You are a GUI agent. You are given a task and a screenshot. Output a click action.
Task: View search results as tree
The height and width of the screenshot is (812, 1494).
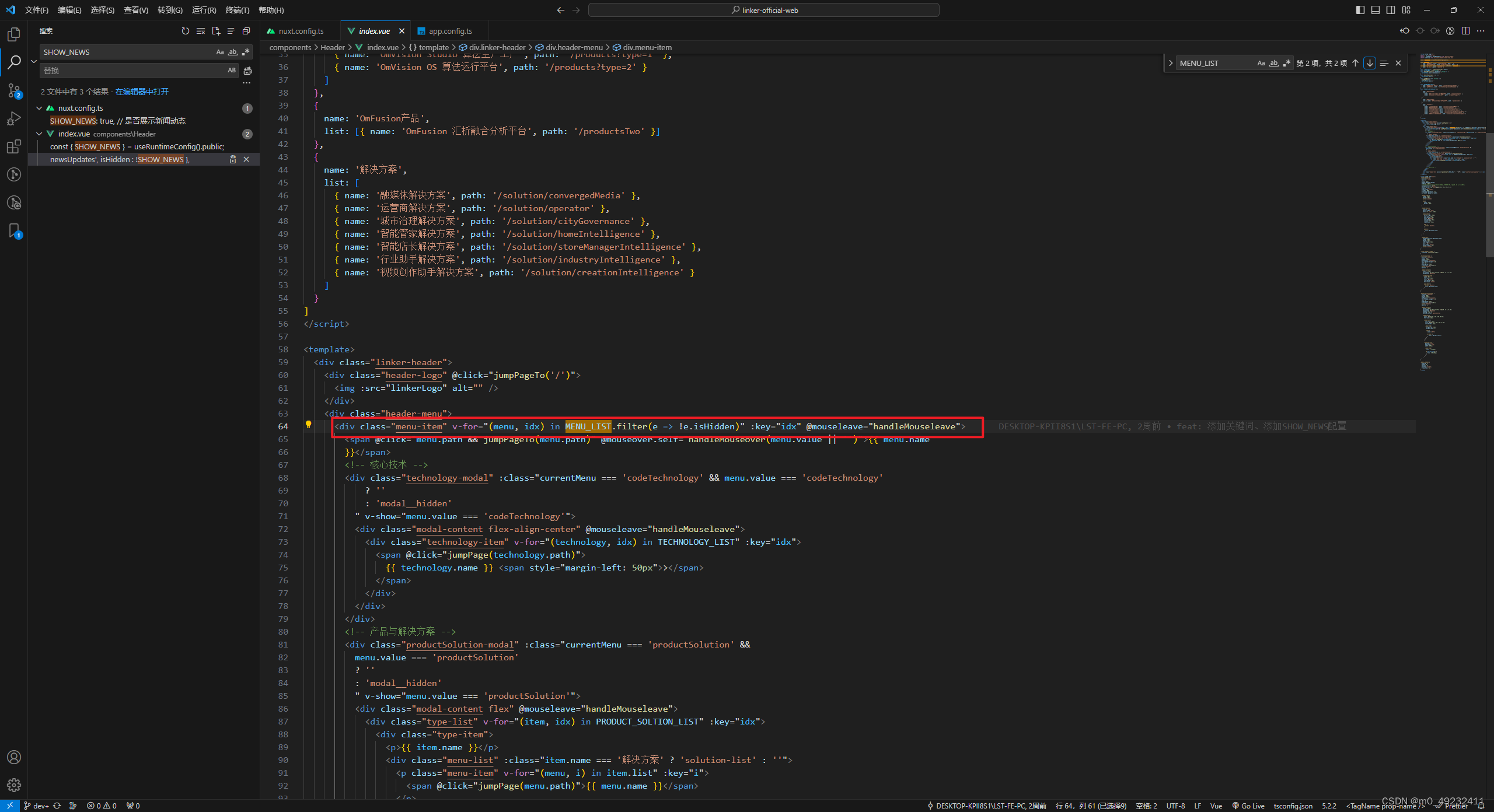tap(231, 31)
